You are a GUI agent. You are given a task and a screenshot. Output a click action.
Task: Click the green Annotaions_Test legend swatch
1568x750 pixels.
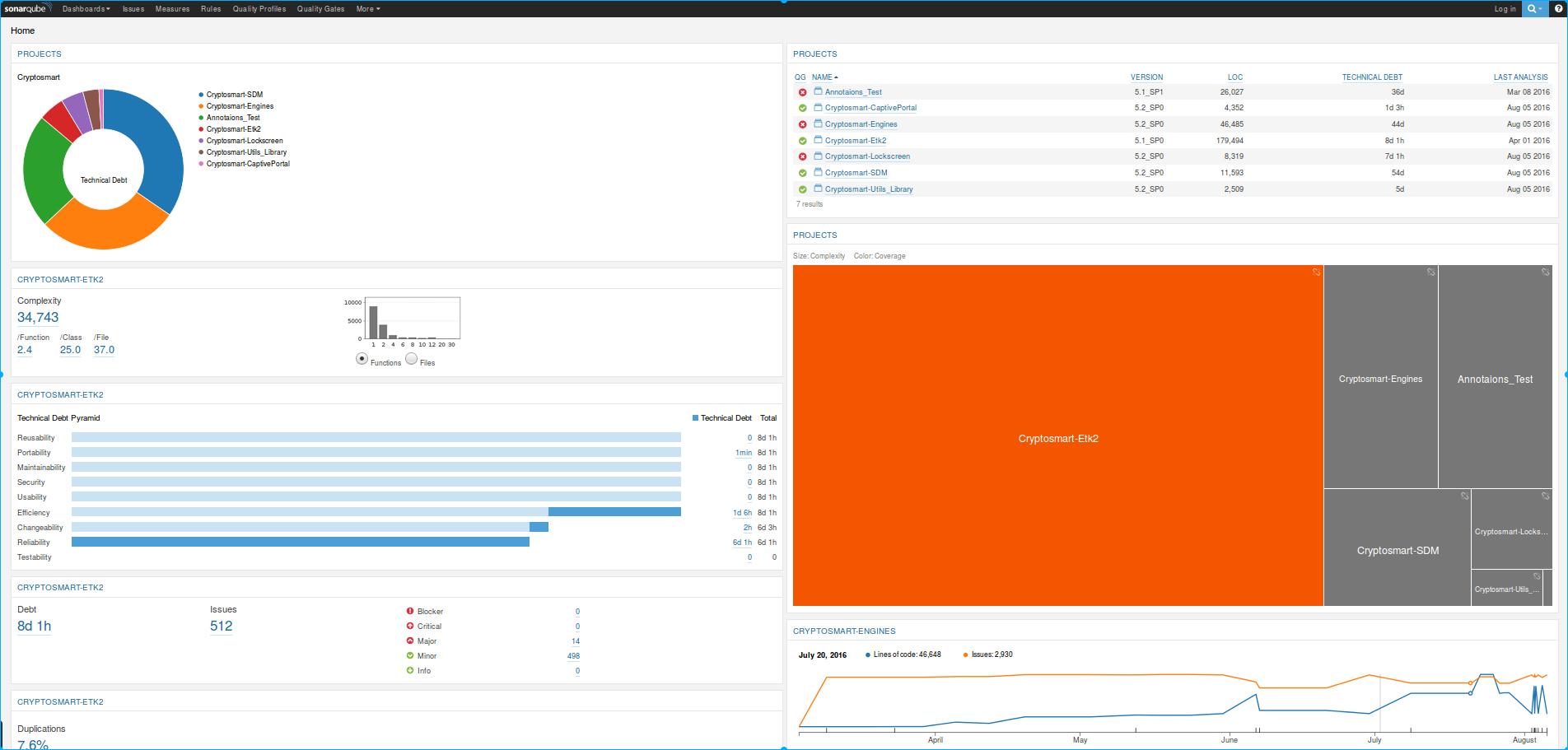(x=201, y=118)
